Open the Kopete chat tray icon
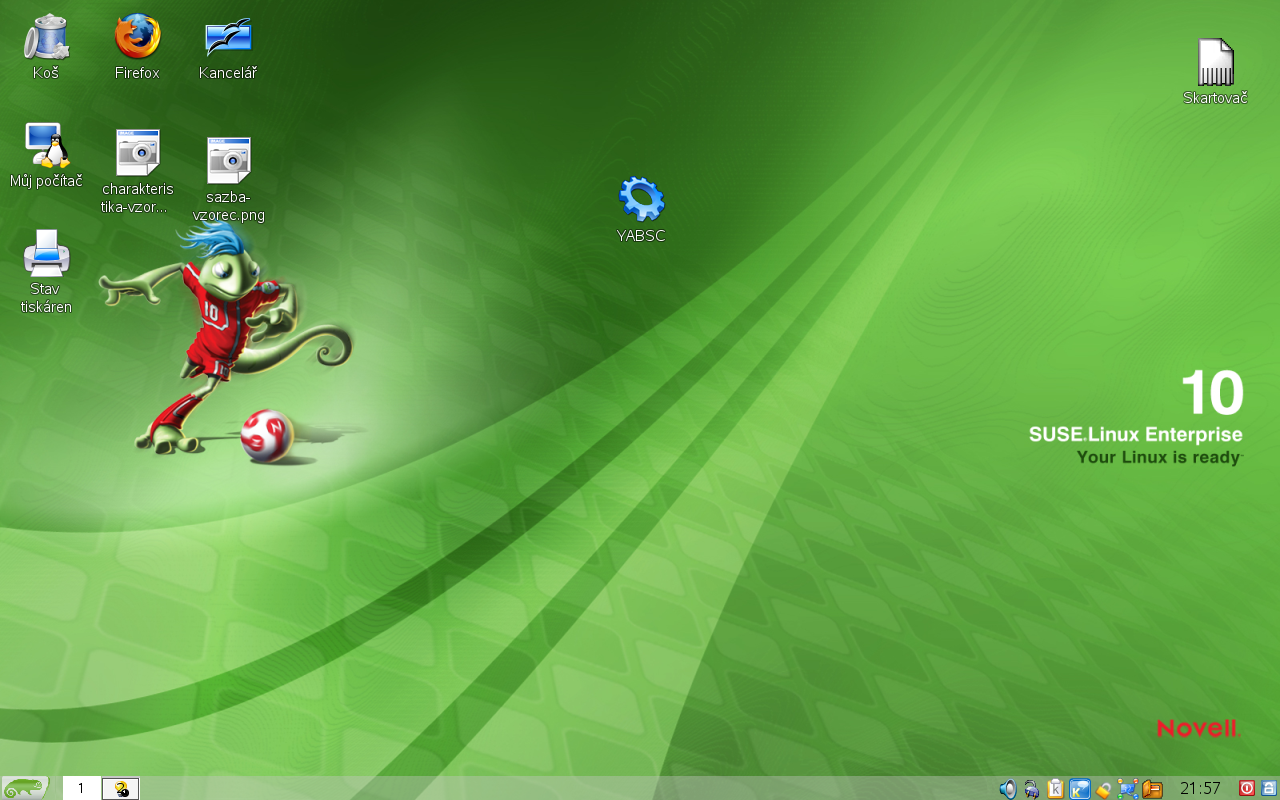 point(1080,789)
